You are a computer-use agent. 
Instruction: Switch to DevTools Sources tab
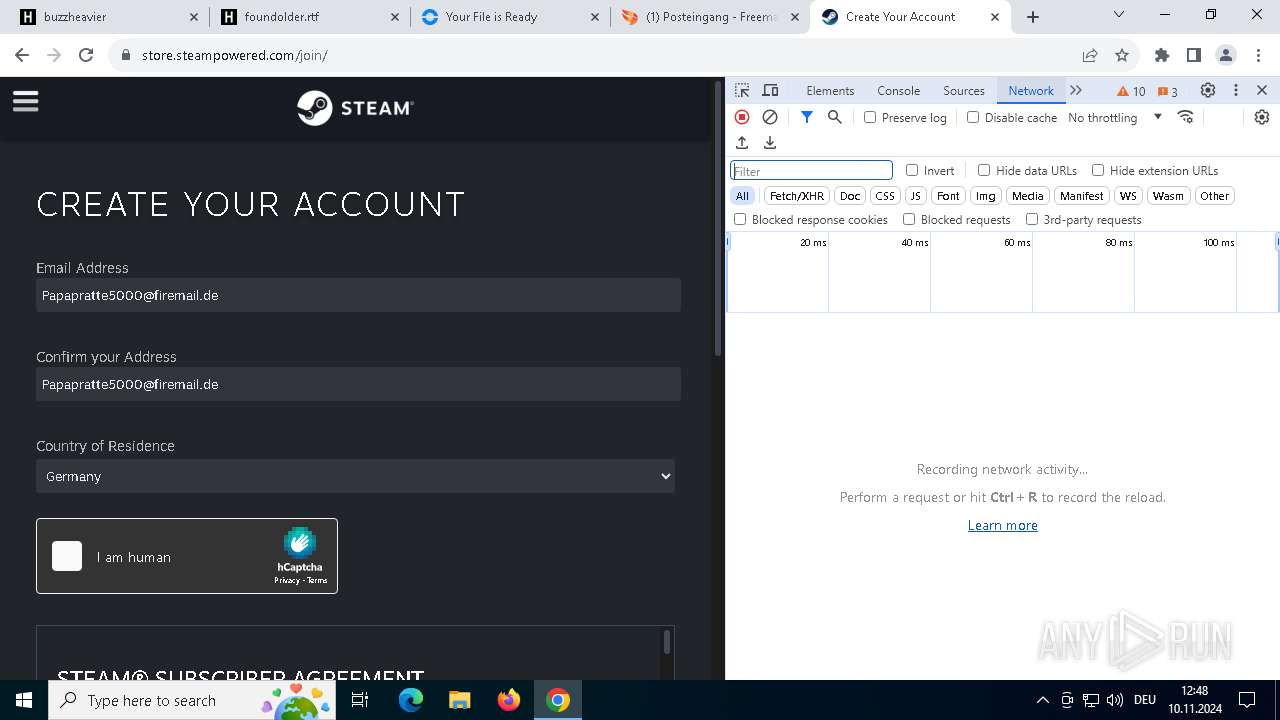click(x=964, y=91)
